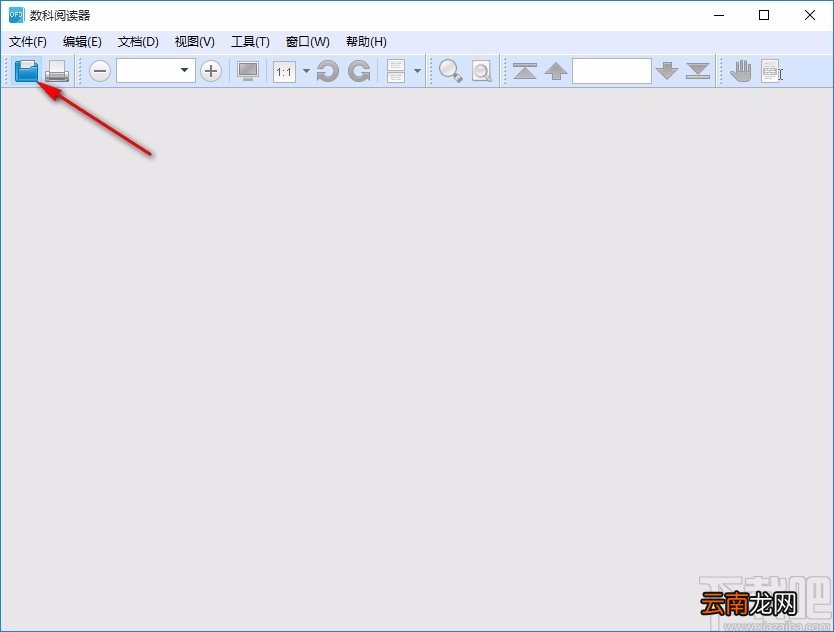Maximize the 数科阅读器 window
Image resolution: width=834 pixels, height=632 pixels.
tap(764, 15)
